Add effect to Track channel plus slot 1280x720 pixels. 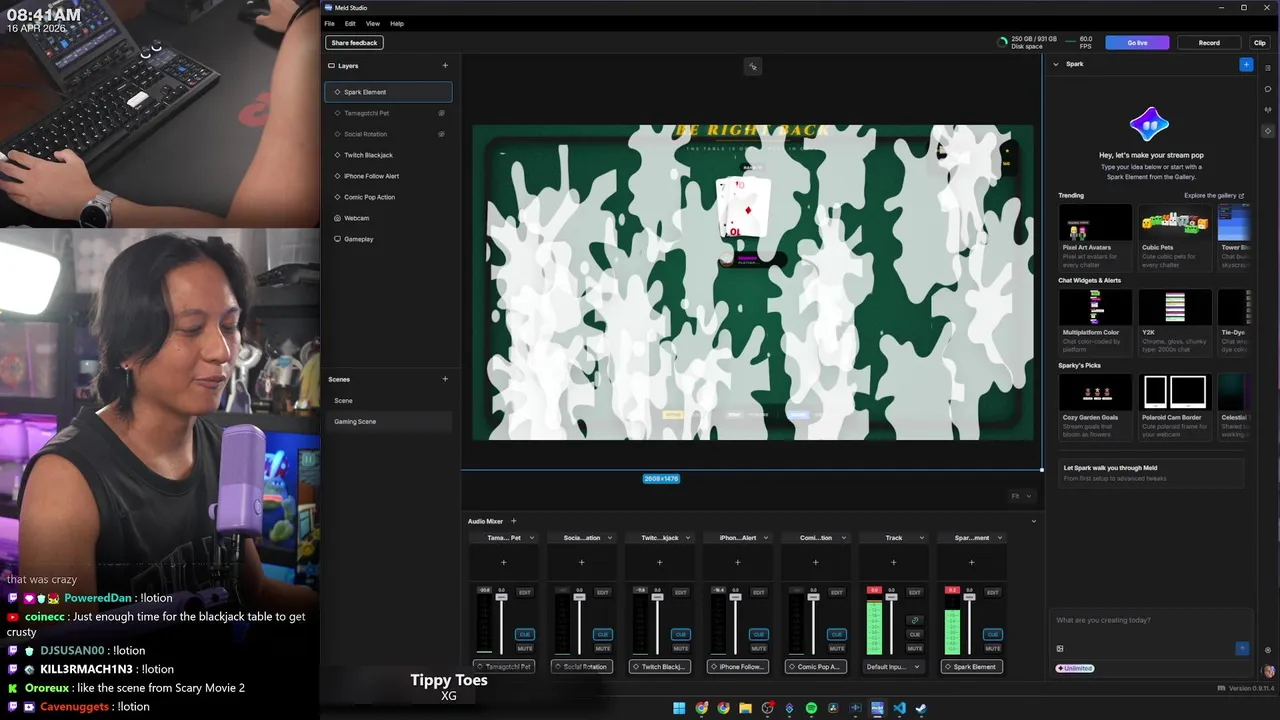coord(893,562)
